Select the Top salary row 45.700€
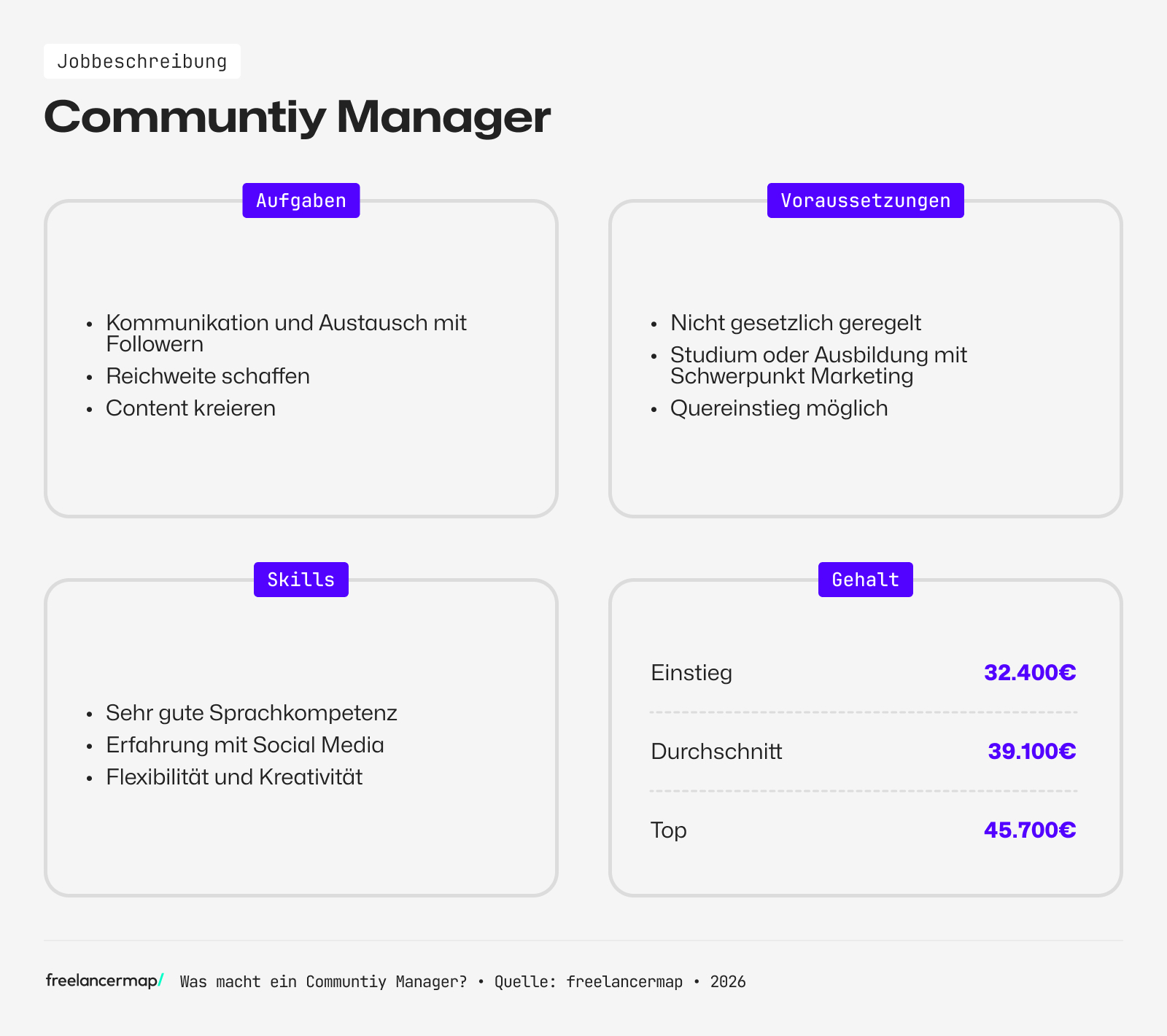1167x1036 pixels. (x=1029, y=830)
